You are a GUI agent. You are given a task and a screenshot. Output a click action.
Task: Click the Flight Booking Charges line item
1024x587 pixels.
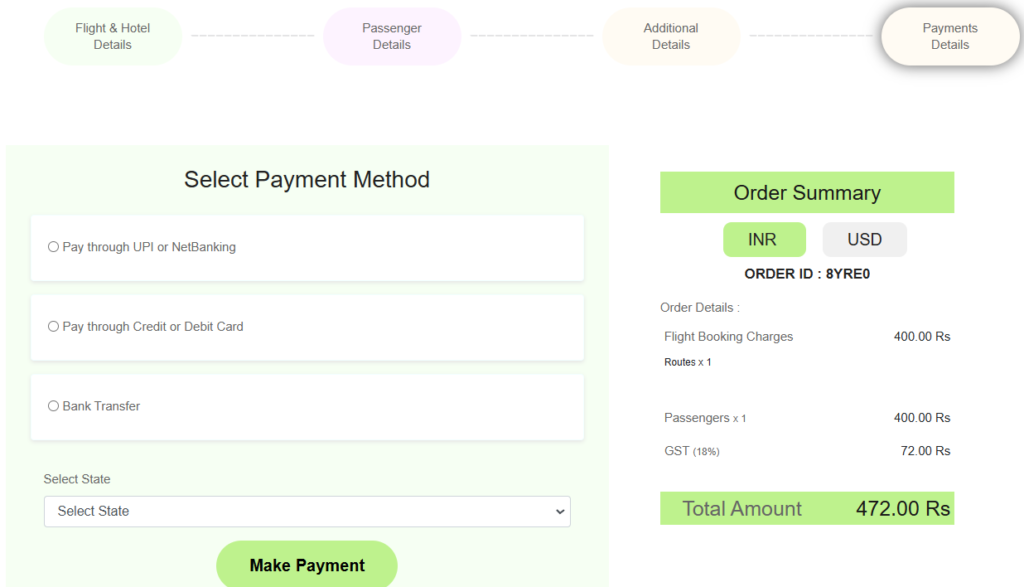[x=728, y=336]
